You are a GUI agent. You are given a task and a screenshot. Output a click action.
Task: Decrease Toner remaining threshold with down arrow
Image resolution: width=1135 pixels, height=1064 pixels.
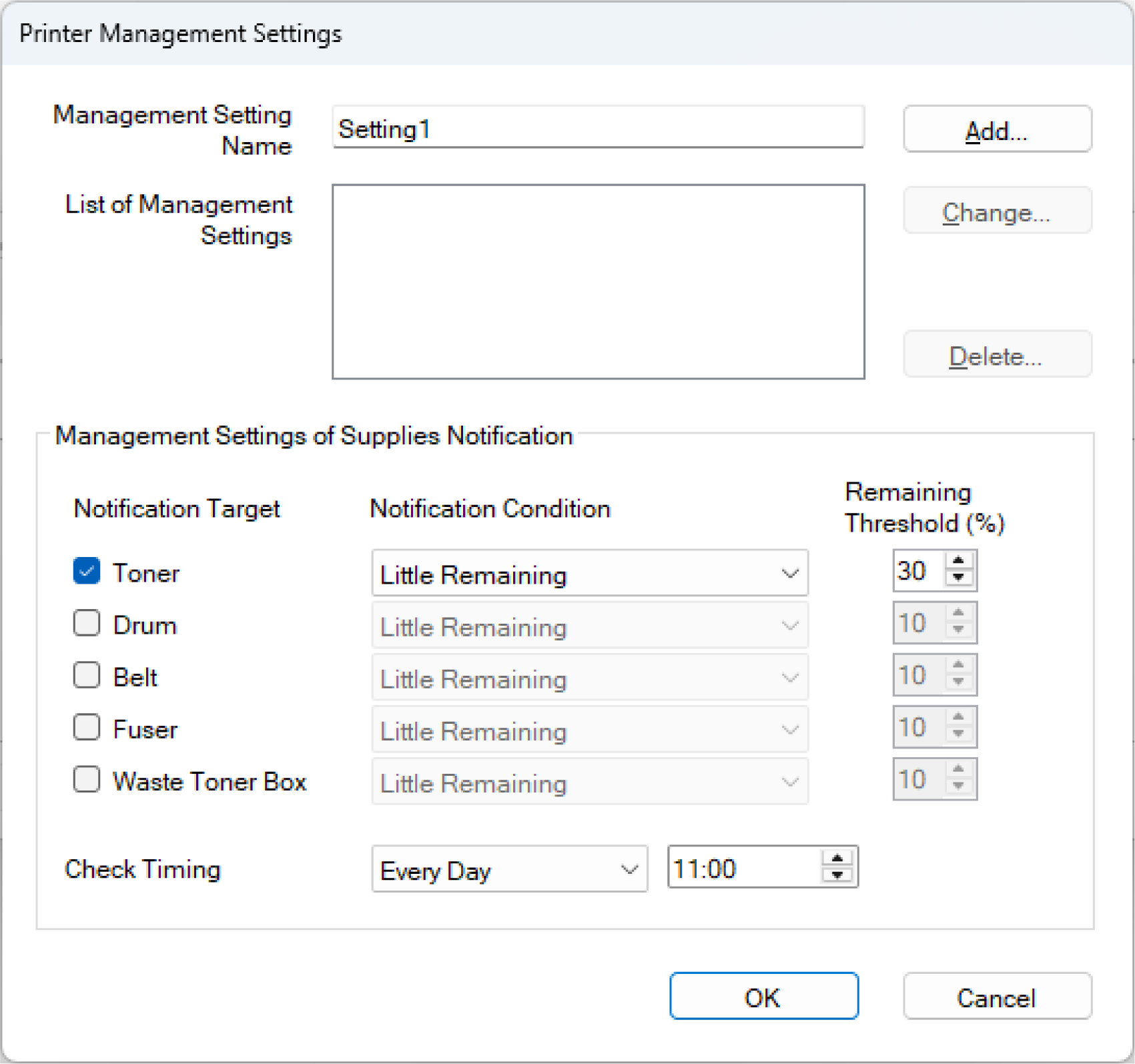(959, 579)
